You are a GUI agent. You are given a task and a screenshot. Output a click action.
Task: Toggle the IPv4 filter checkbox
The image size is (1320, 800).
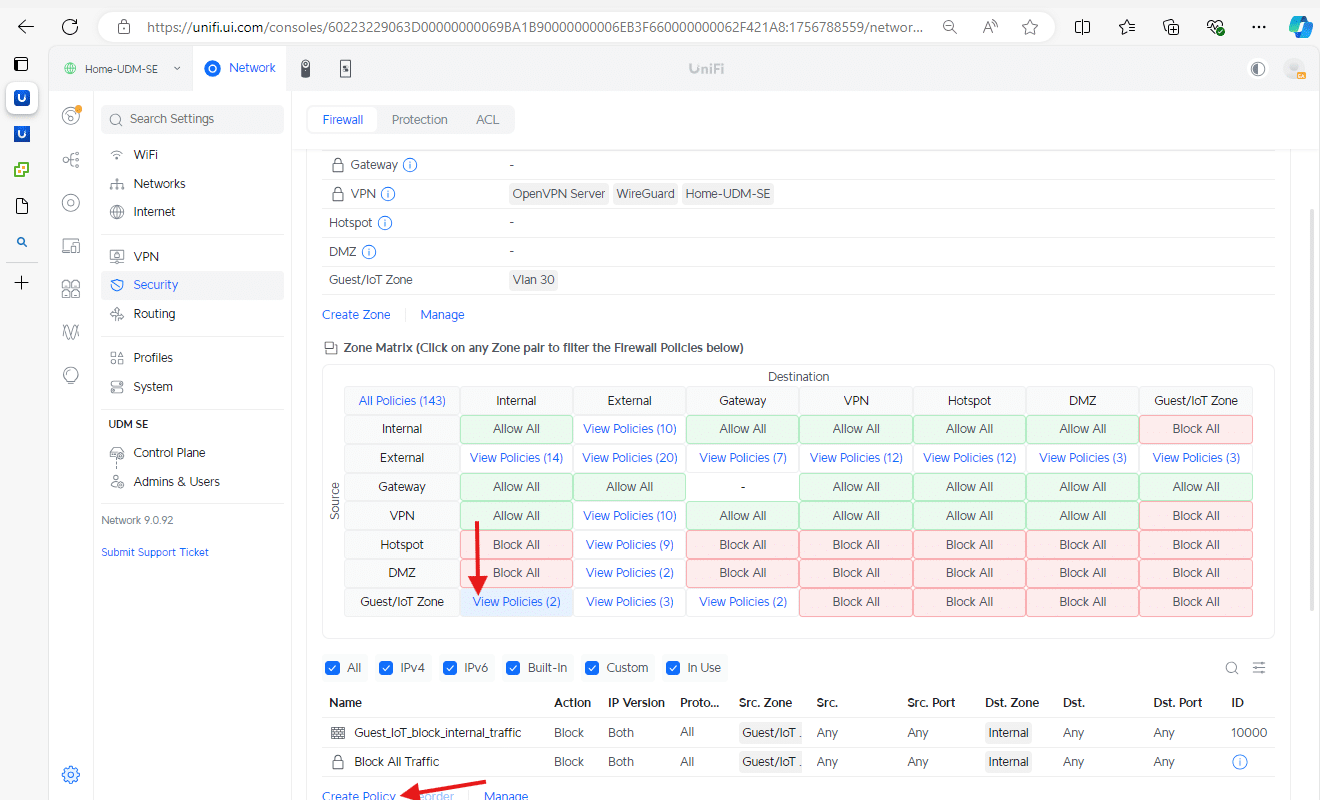386,668
